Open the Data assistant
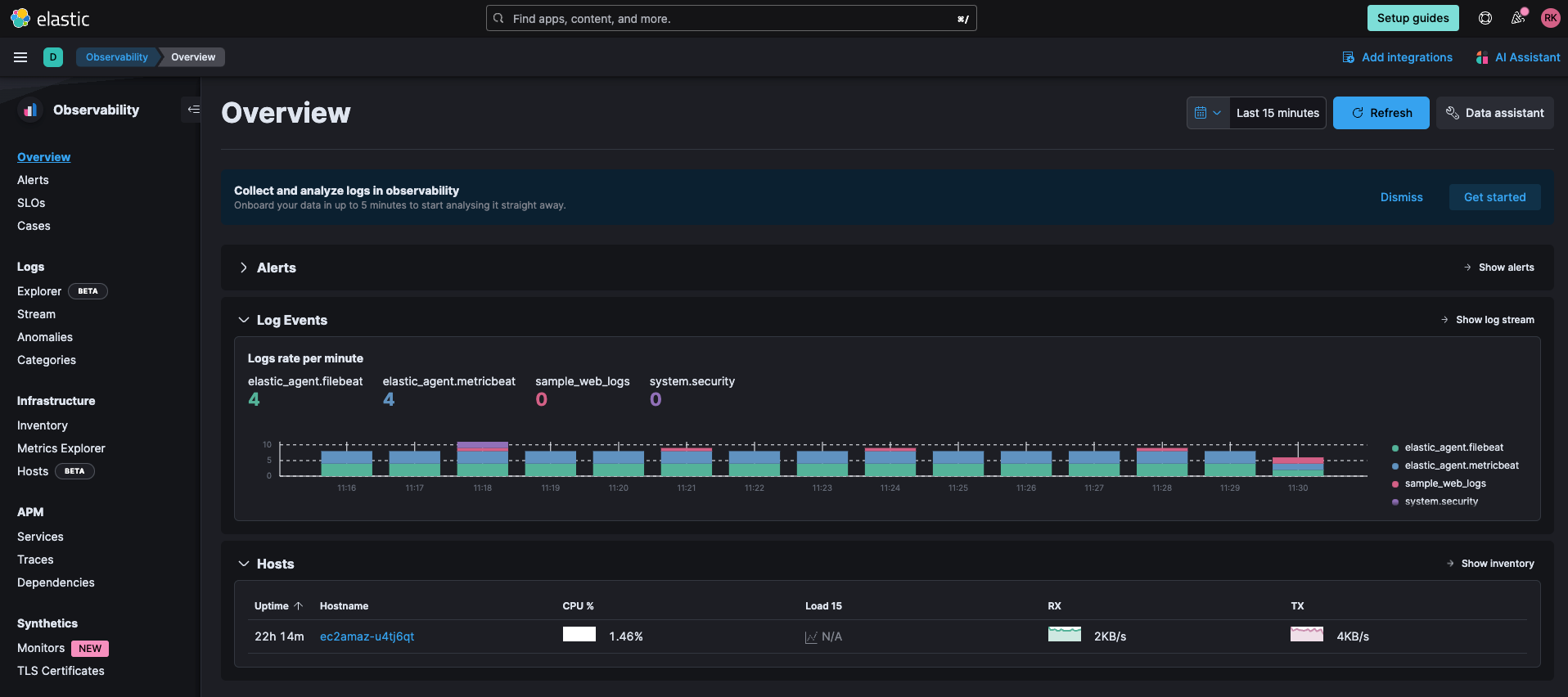The width and height of the screenshot is (1568, 697). pyautogui.click(x=1495, y=113)
